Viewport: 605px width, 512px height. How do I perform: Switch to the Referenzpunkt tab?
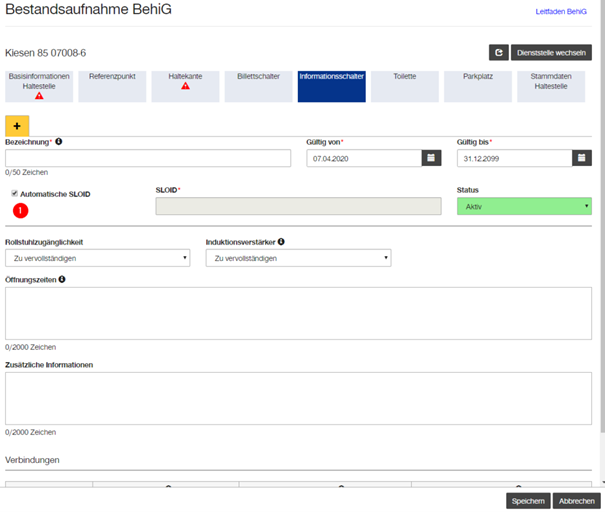112,86
